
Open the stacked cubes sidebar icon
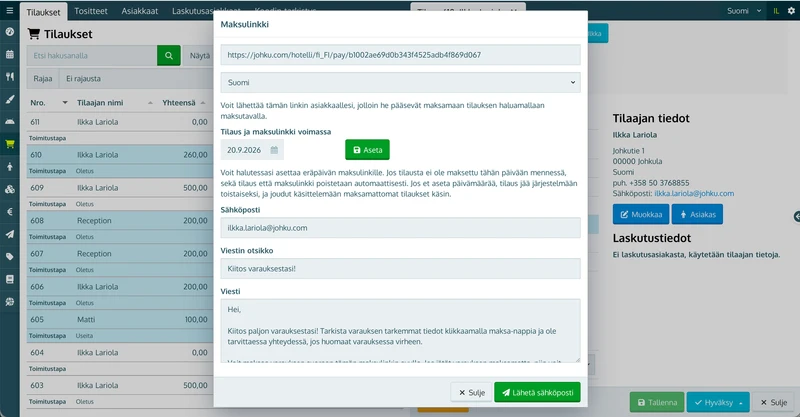point(10,189)
